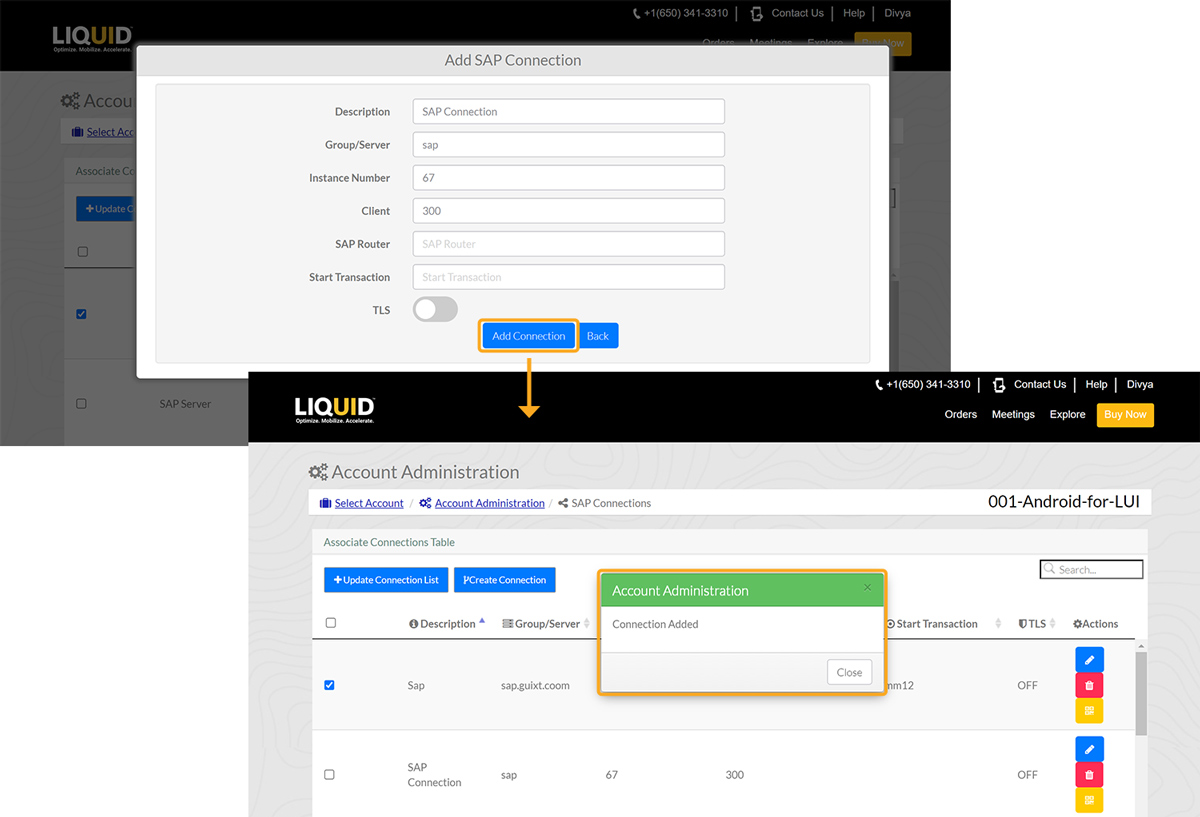Check the SAP Connection row checkbox
The image size is (1200, 817).
[x=329, y=774]
